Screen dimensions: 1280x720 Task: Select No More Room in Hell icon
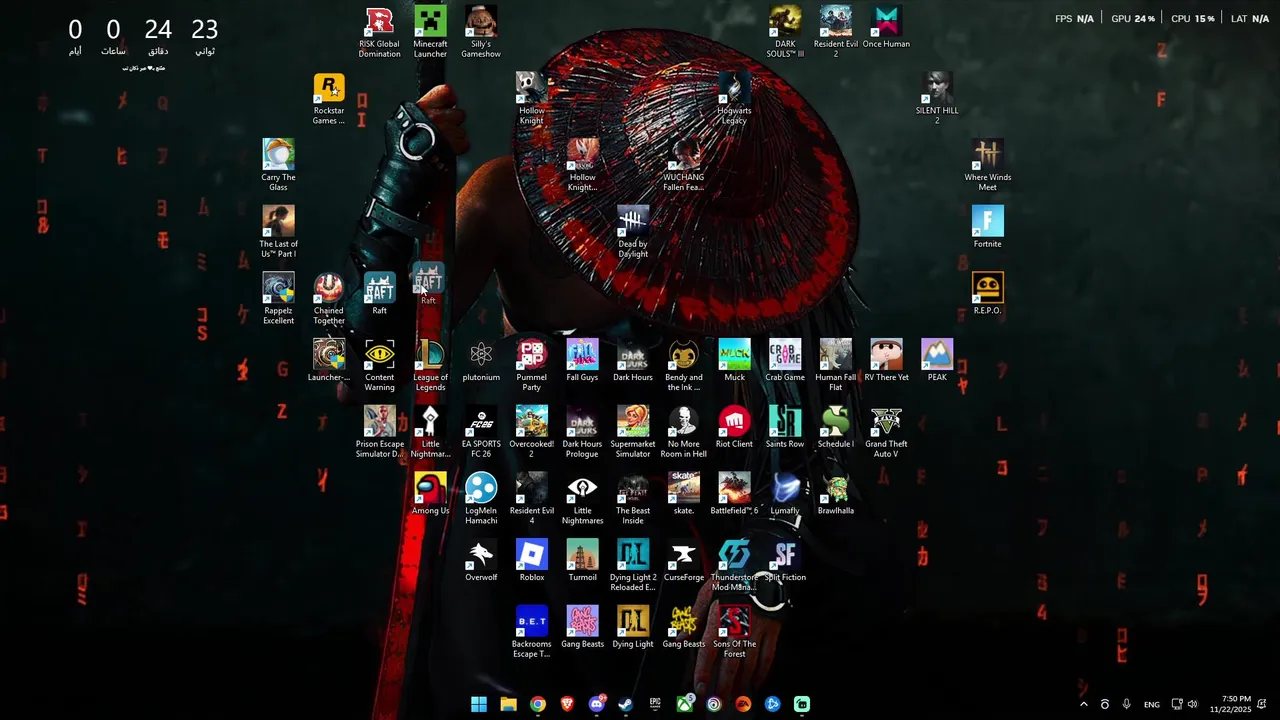click(x=684, y=432)
